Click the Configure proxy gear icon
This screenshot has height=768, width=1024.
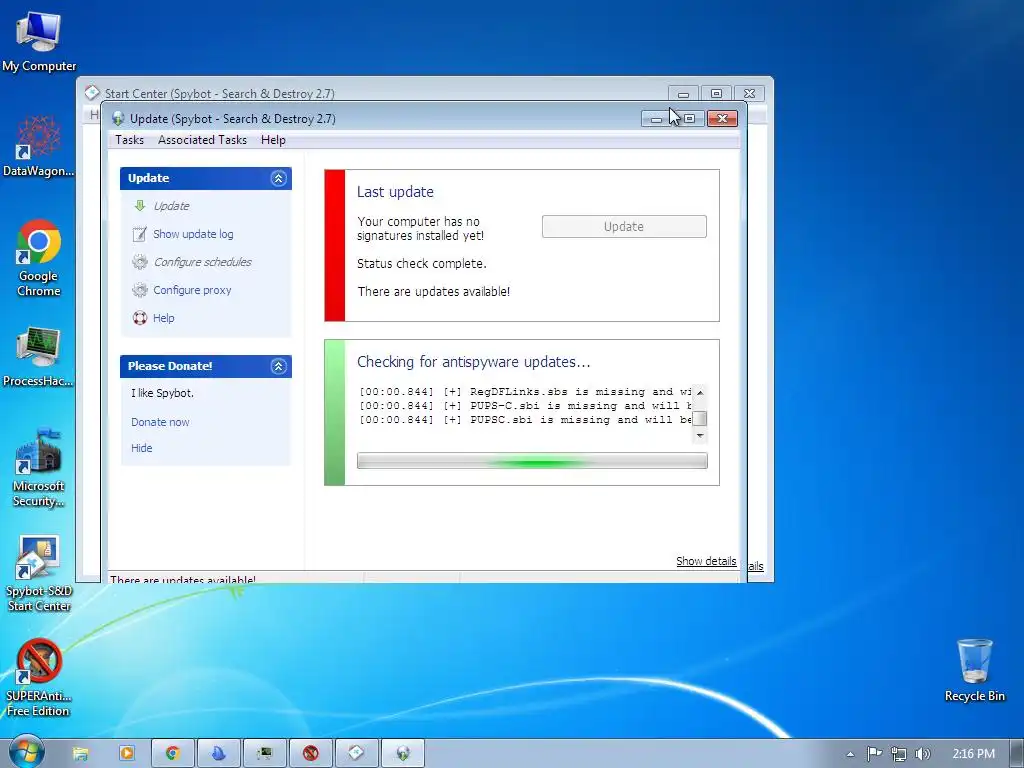coord(140,290)
